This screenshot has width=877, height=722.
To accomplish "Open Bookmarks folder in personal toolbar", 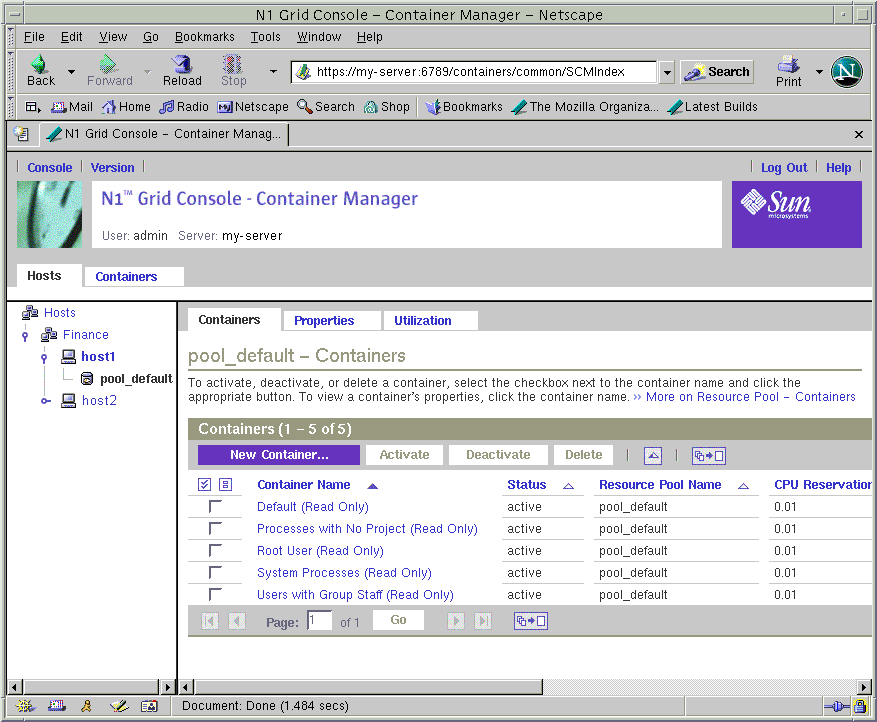I will [463, 107].
